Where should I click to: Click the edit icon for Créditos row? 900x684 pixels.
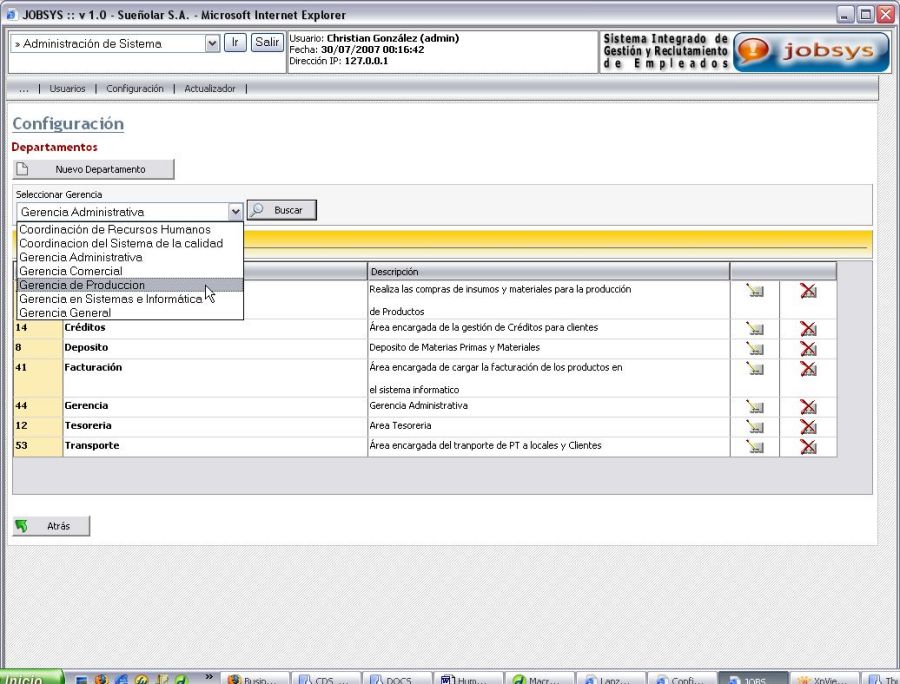754,329
